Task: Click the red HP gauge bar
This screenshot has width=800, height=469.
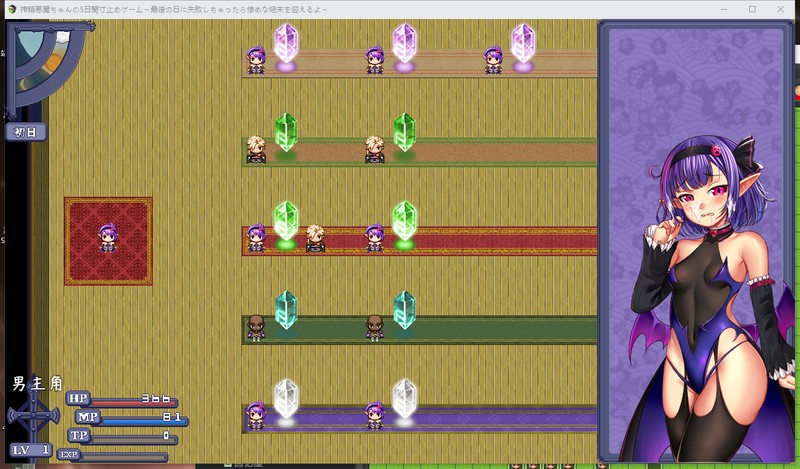Action: (135, 401)
